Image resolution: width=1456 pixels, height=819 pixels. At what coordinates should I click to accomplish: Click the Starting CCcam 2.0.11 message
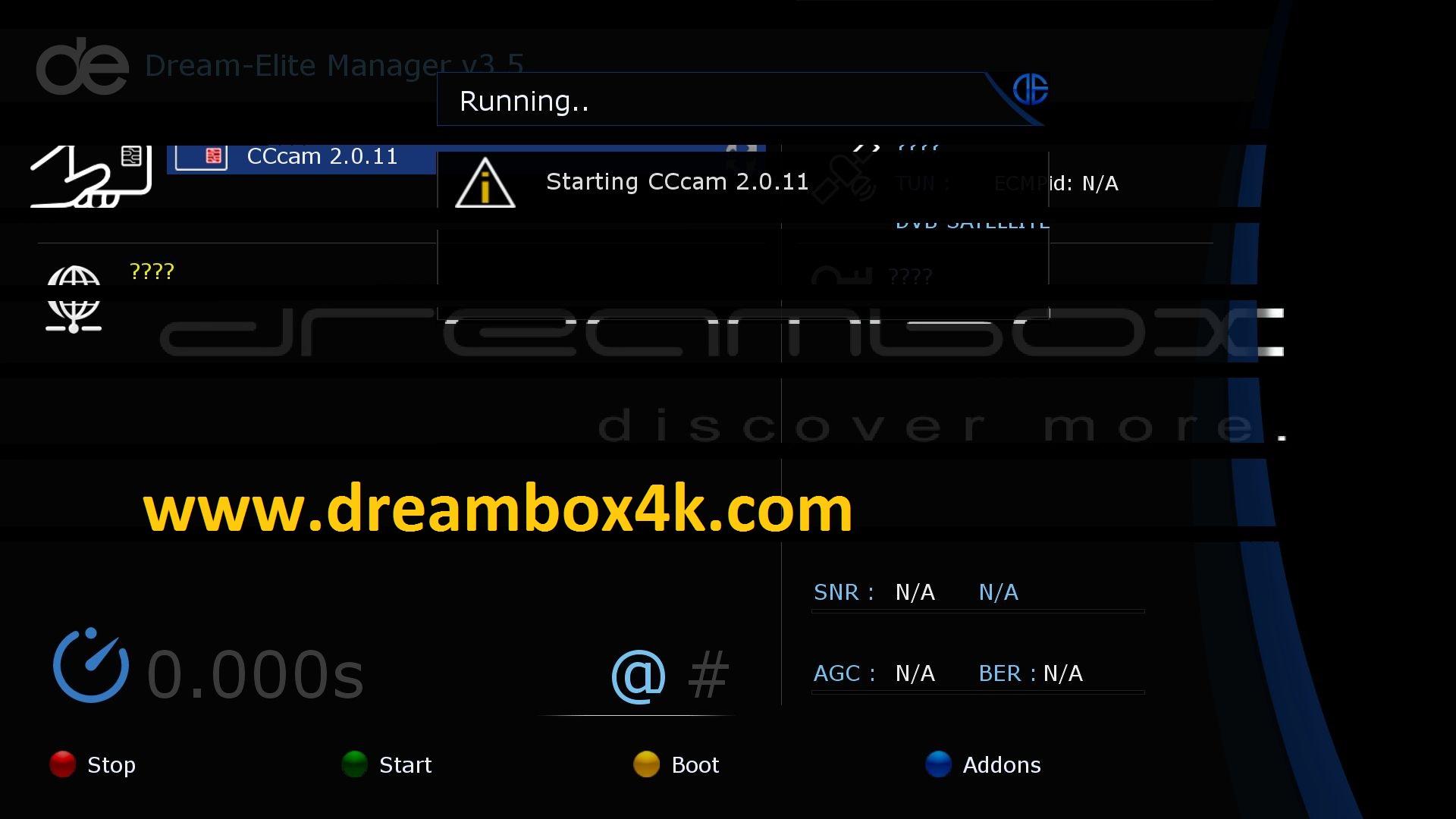[676, 182]
